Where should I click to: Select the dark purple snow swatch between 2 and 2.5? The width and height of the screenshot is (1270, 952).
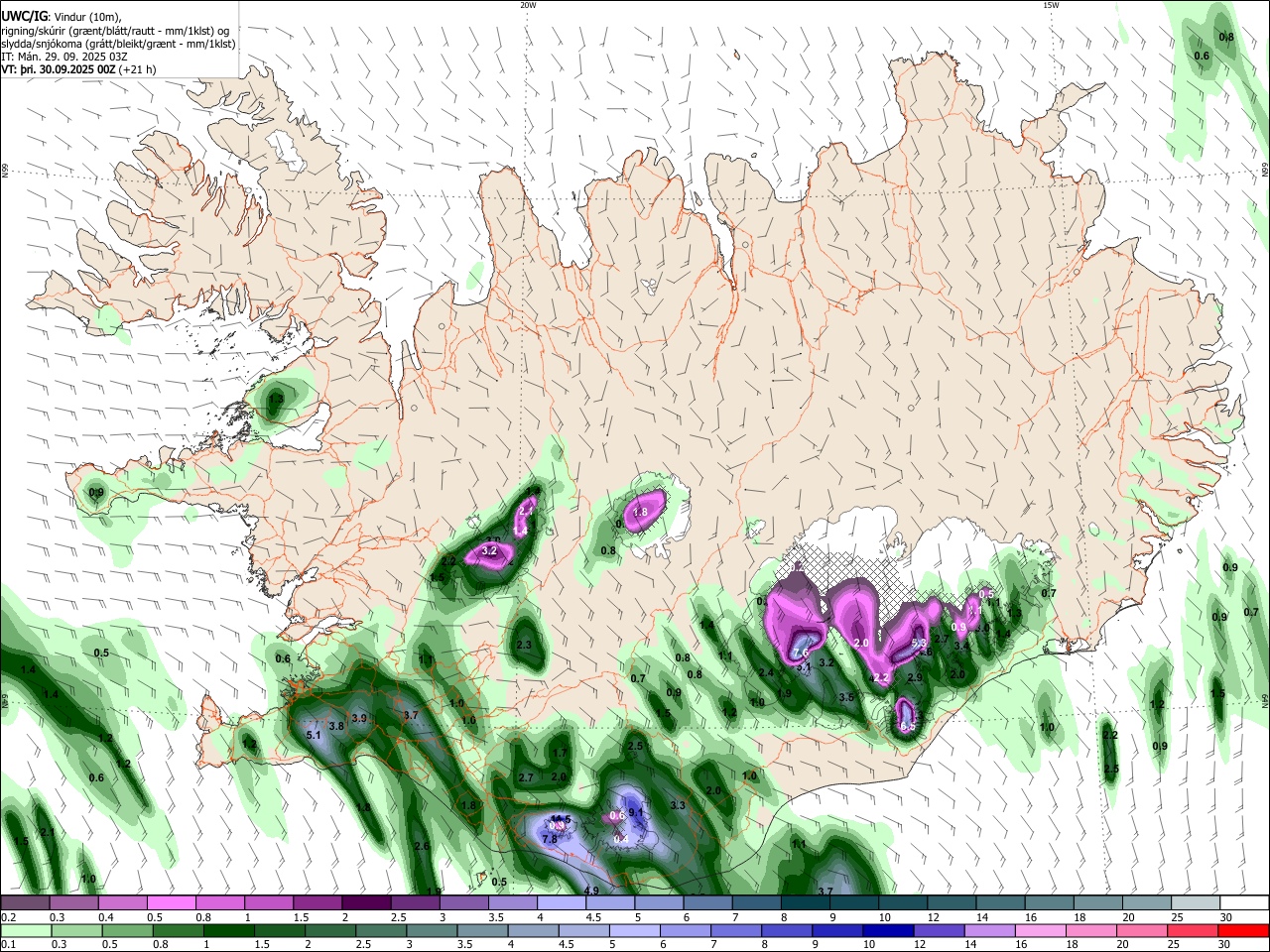click(x=366, y=903)
